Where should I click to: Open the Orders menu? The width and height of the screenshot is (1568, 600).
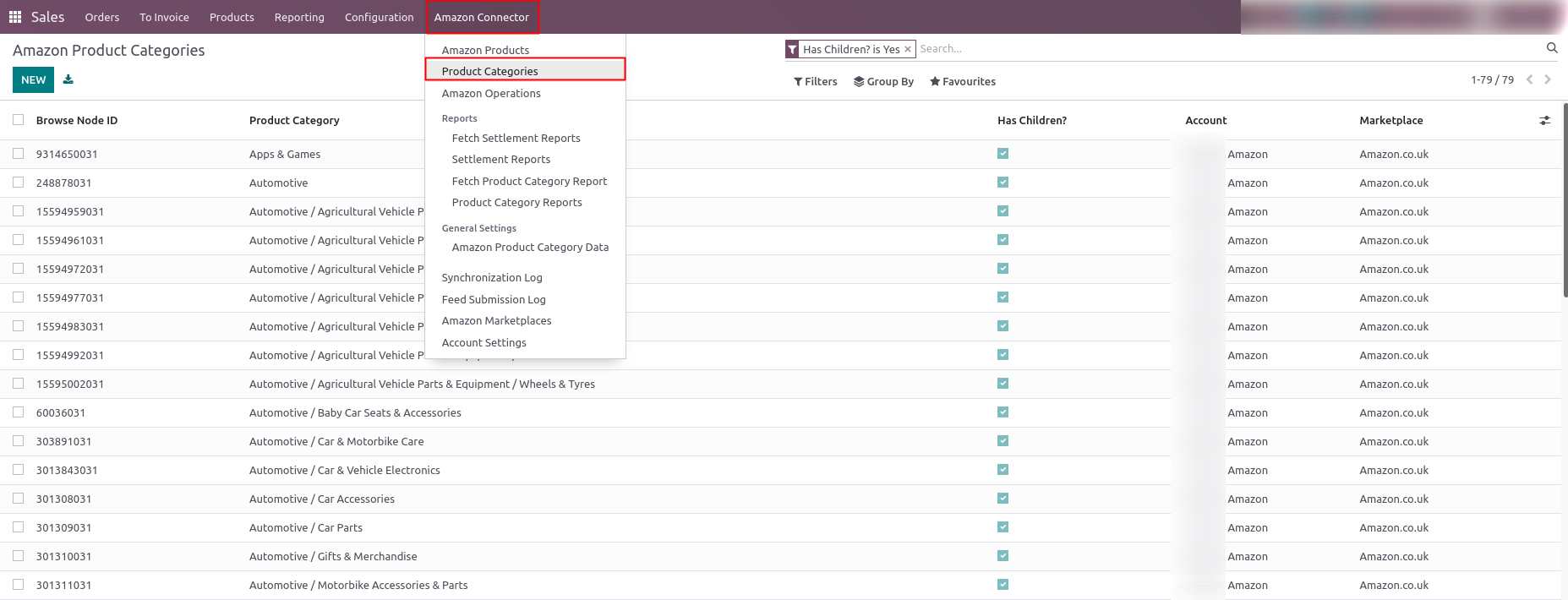[x=102, y=17]
